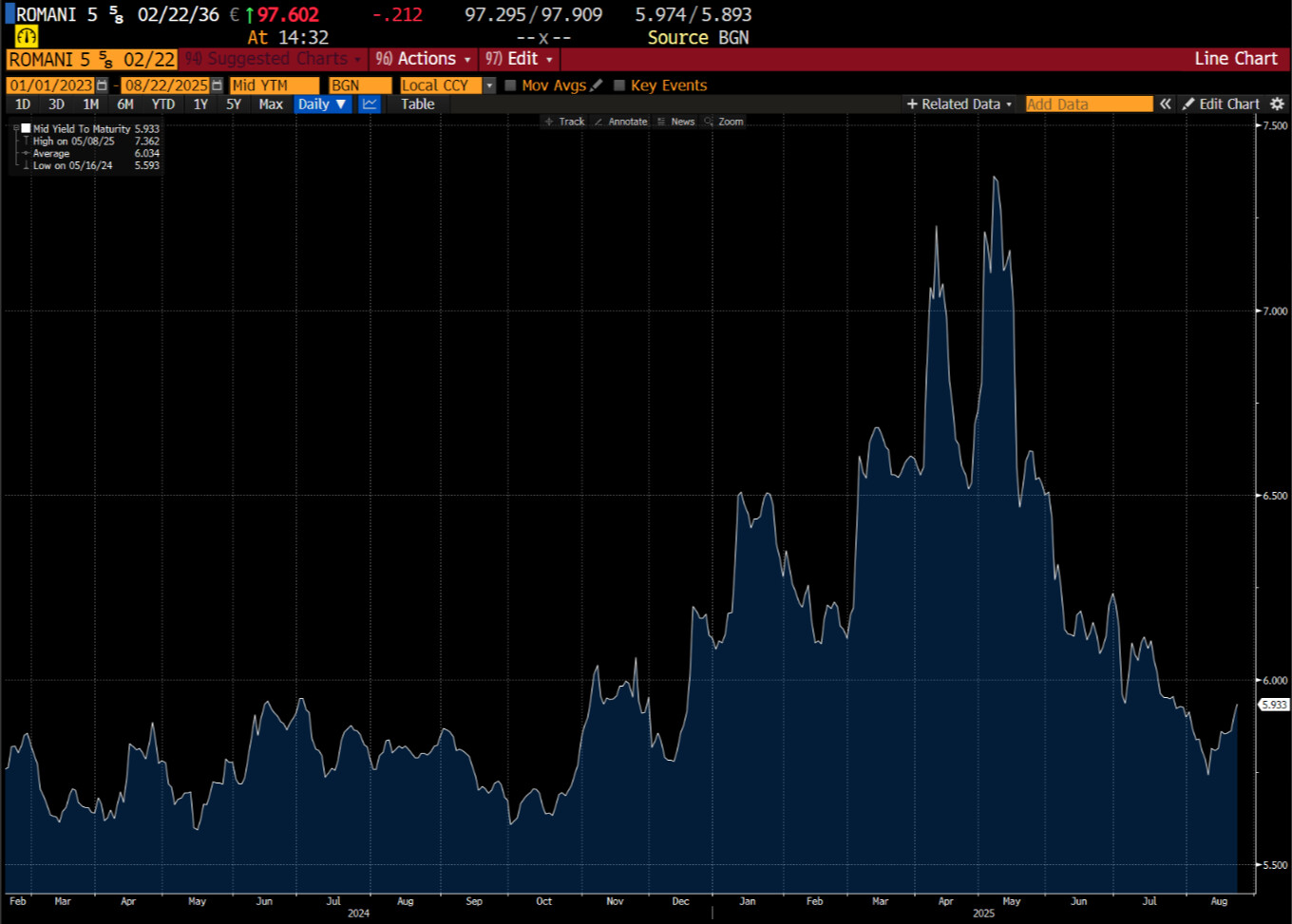
Task: Expand the Local CCY currency dropdown
Action: click(489, 85)
